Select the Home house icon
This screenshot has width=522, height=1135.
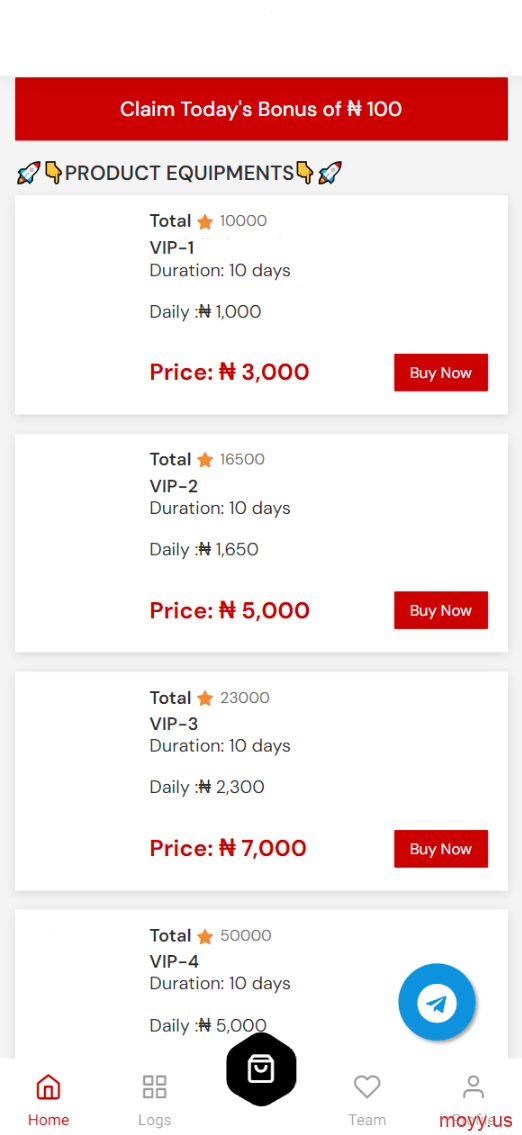point(49,1087)
